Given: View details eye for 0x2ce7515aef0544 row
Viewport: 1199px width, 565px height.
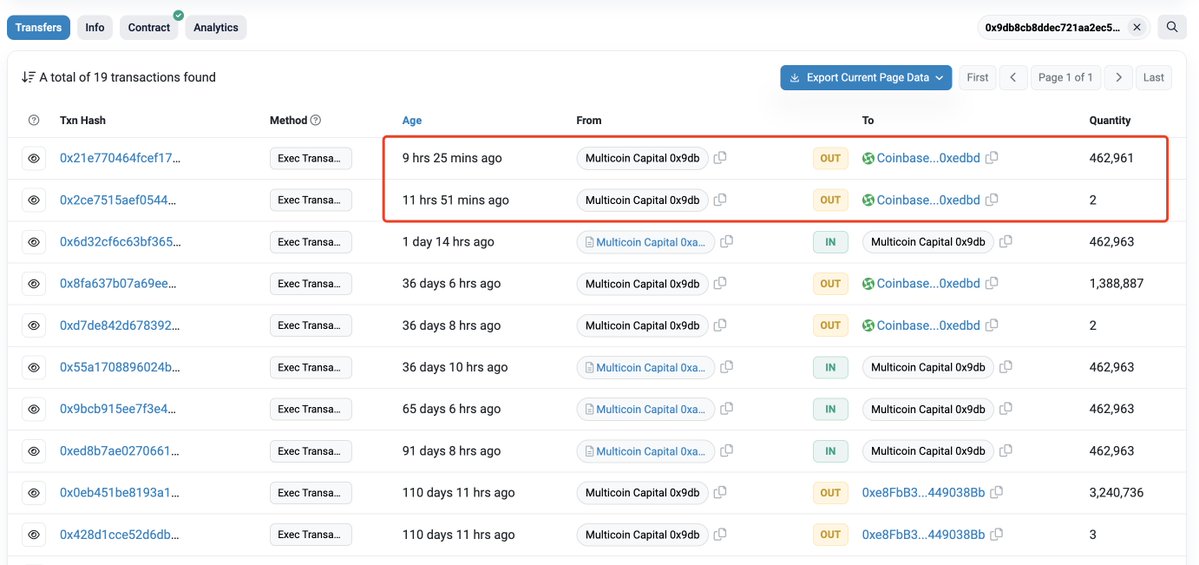Looking at the screenshot, I should (34, 200).
